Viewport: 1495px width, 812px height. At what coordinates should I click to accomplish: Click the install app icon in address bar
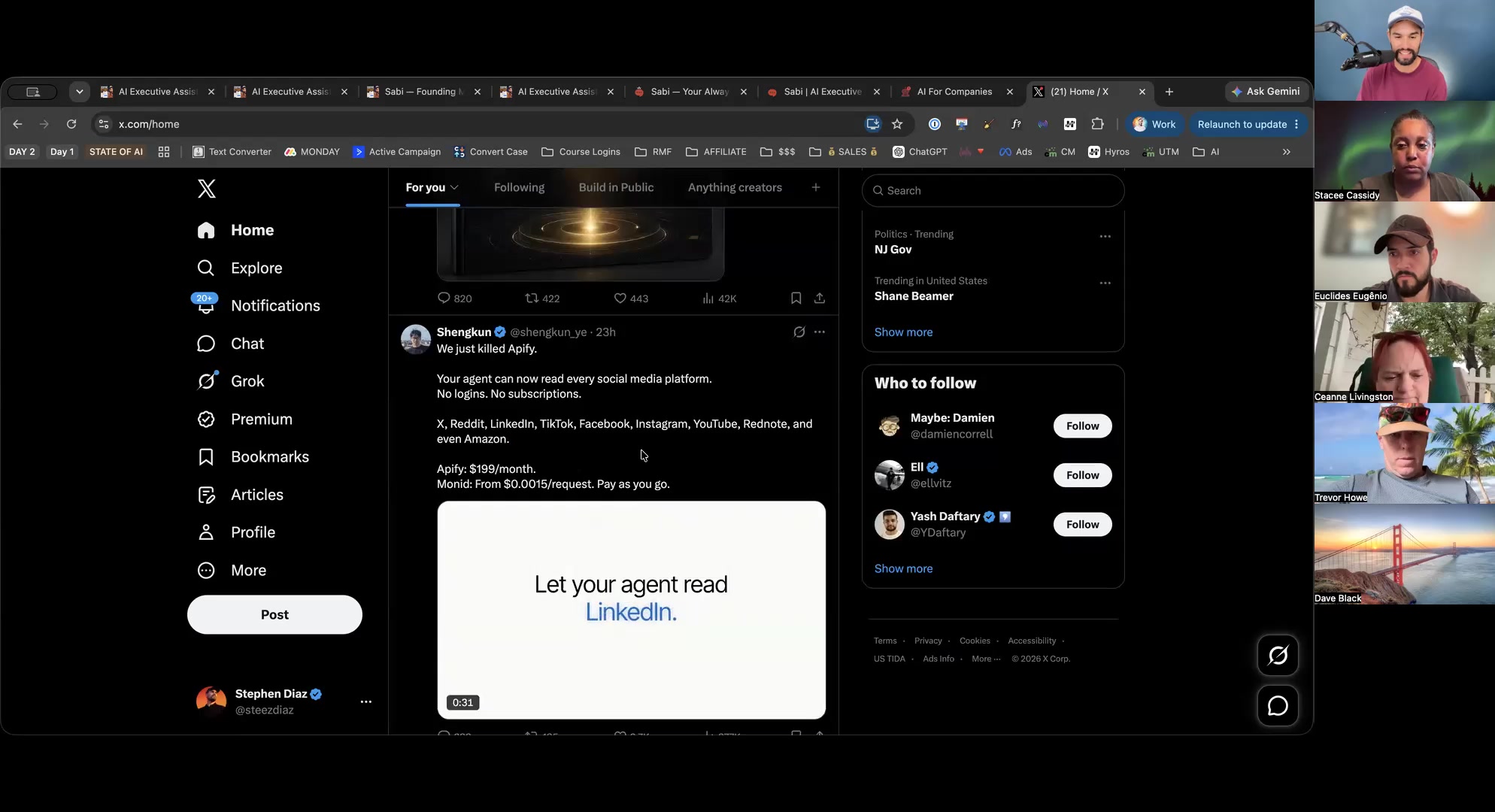(873, 125)
